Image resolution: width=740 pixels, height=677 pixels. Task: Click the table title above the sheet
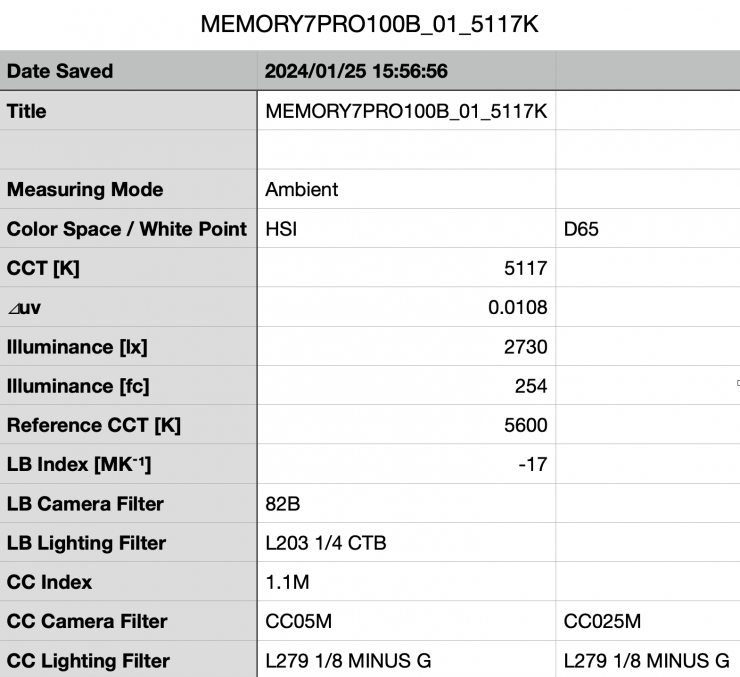pyautogui.click(x=370, y=25)
